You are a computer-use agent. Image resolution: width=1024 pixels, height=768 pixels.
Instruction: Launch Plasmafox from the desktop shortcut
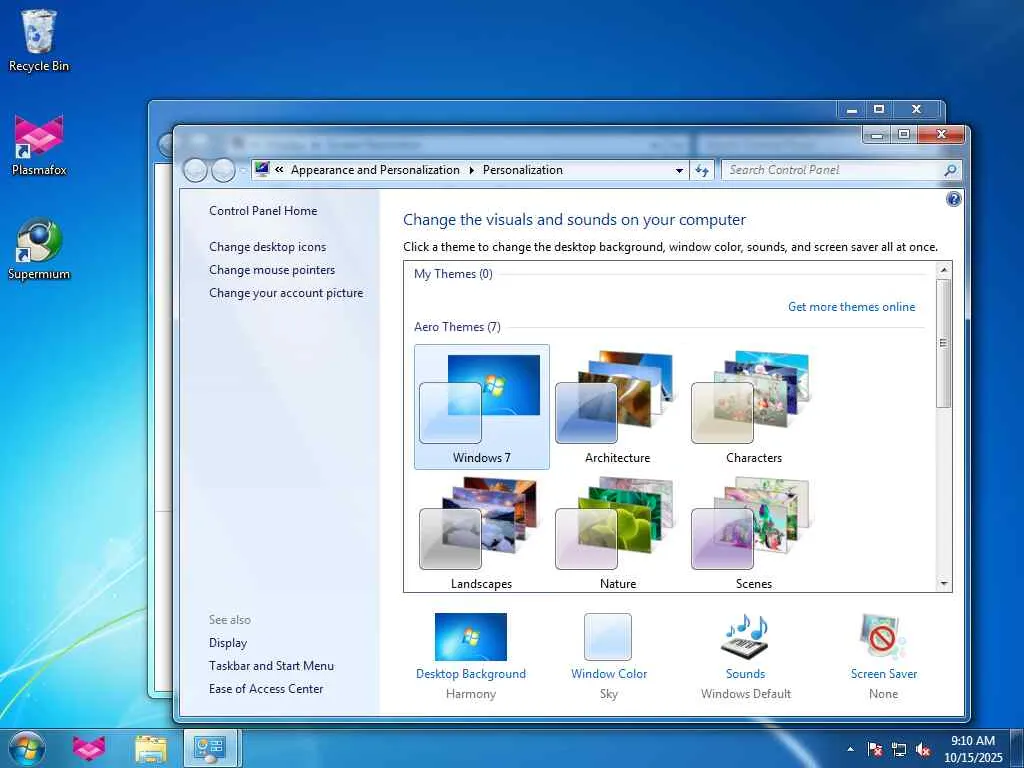click(x=39, y=145)
